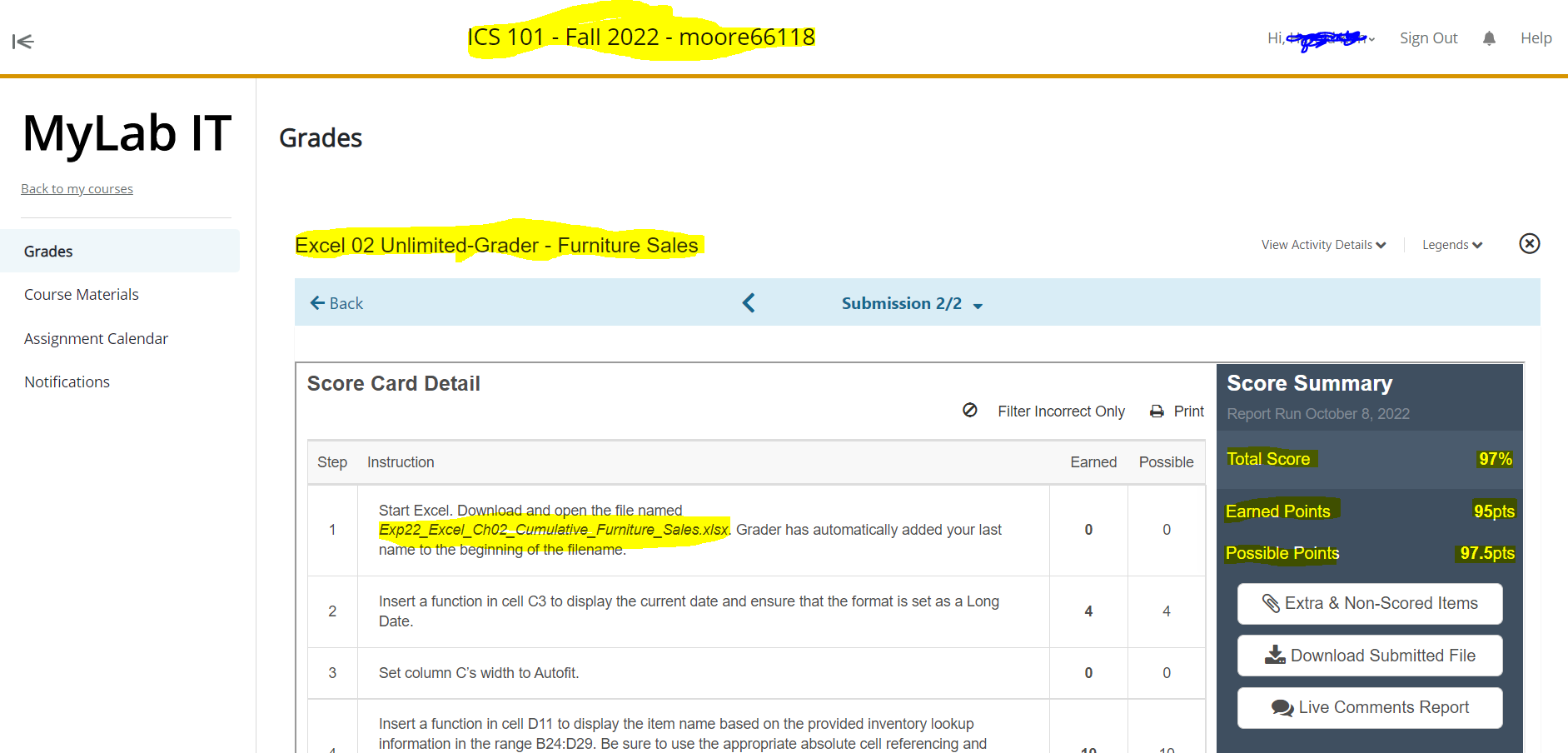Open Notifications in the sidebar
The image size is (1568, 753).
[67, 381]
